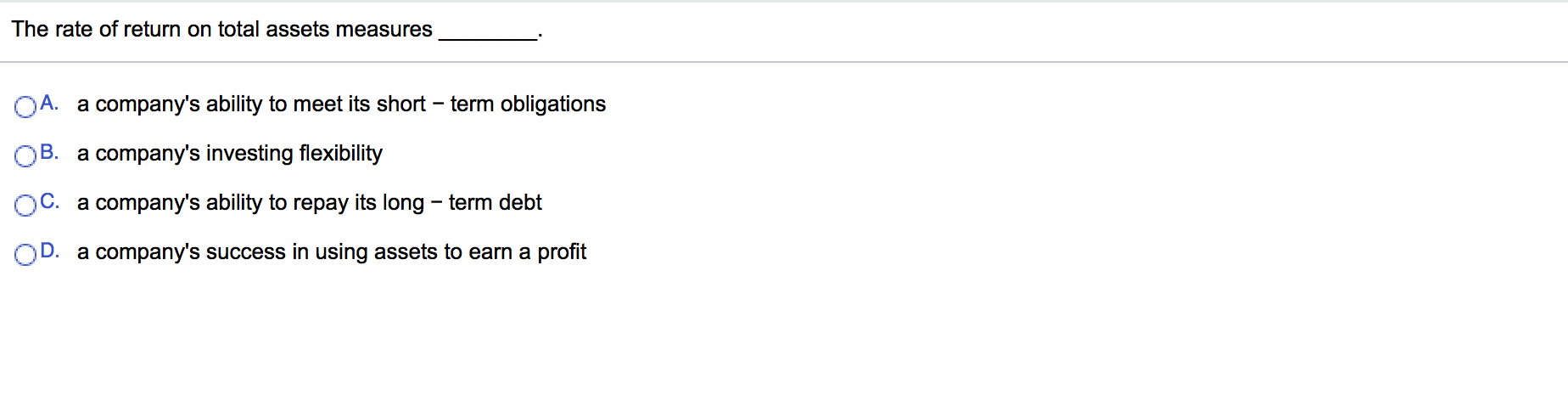Click the blue "C." letter label

[49, 201]
